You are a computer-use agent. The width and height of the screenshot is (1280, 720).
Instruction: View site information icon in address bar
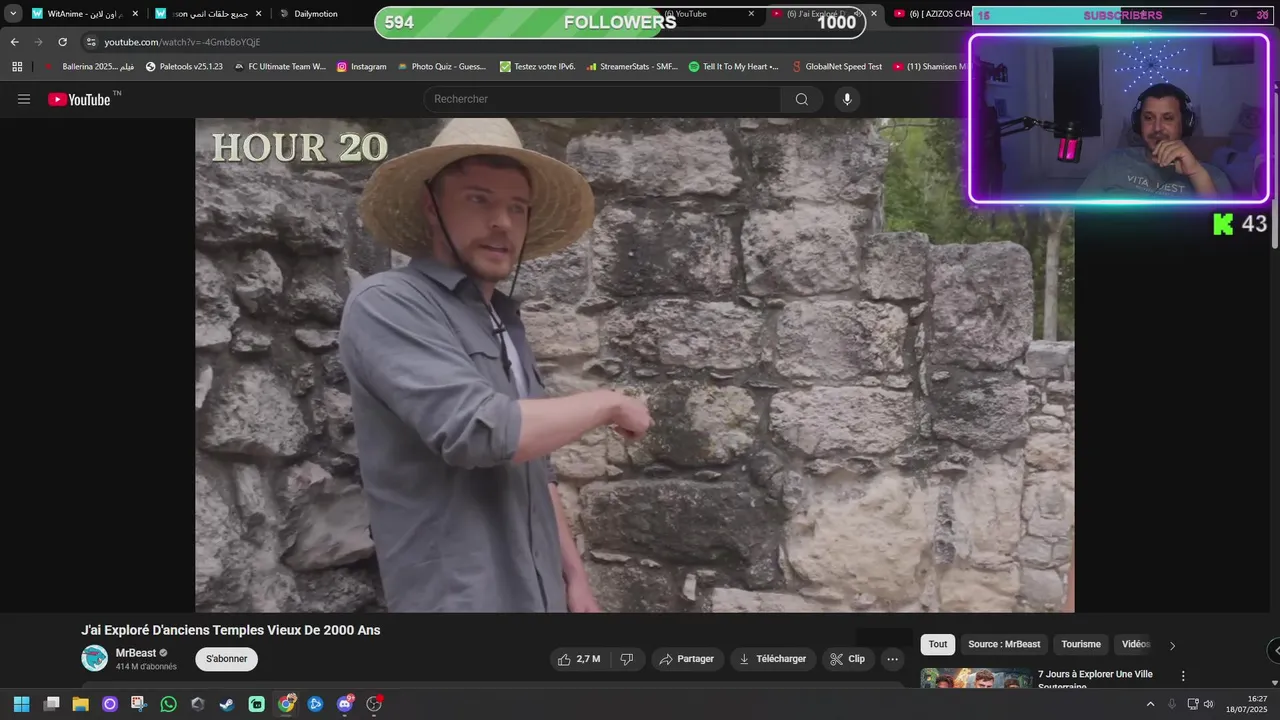tap(91, 42)
